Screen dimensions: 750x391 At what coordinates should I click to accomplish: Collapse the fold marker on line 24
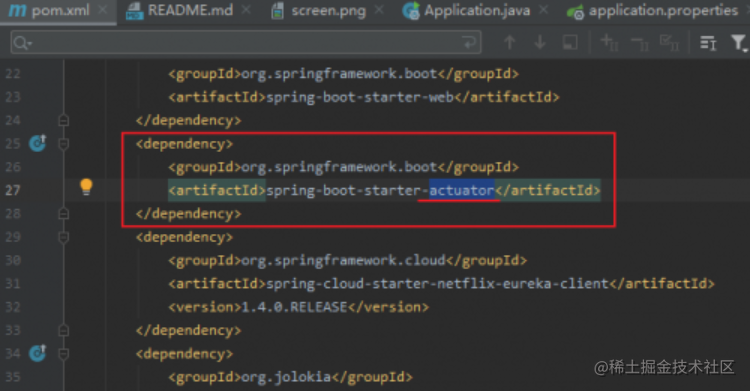tap(64, 120)
